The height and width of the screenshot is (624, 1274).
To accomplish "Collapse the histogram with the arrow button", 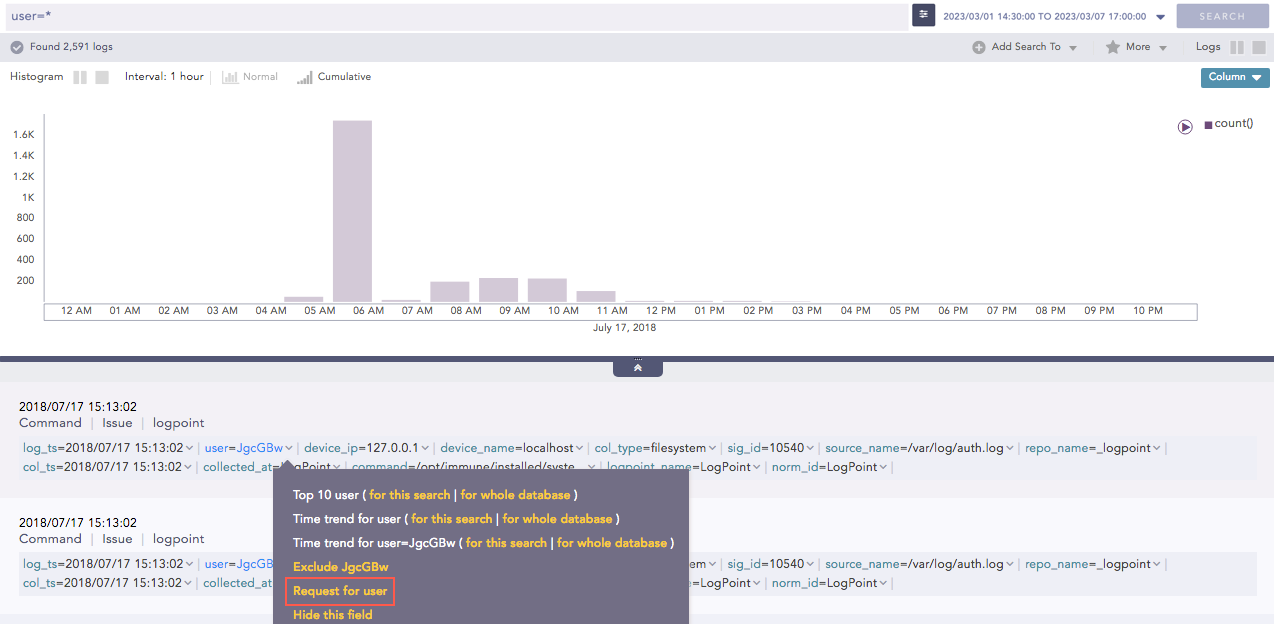I will pyautogui.click(x=637, y=367).
